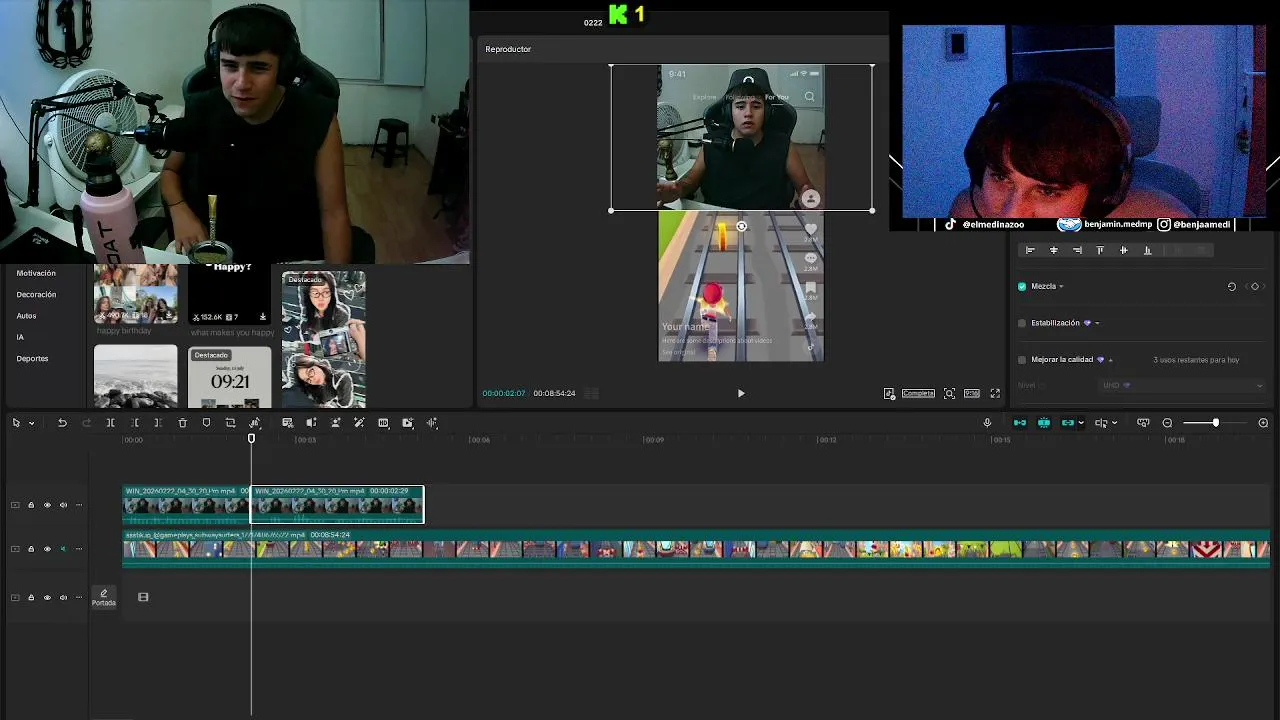Open the linkage options dropdown arrow
This screenshot has height=720, width=1280.
click(x=1081, y=423)
